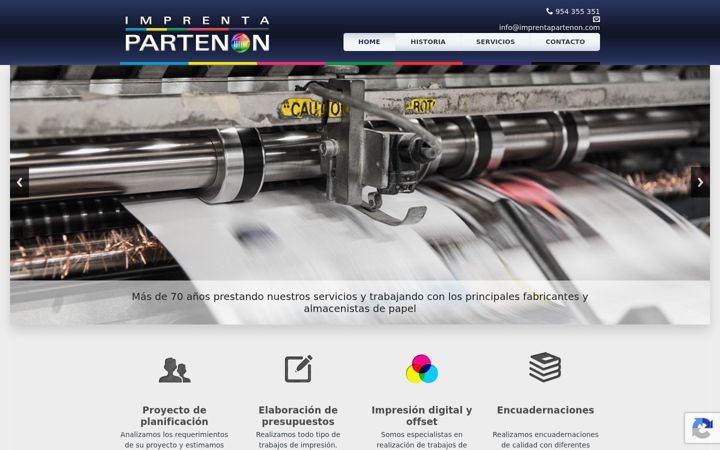This screenshot has height=450, width=720.
Task: Click the Elaboración de presupuestos heading
Action: (x=298, y=416)
